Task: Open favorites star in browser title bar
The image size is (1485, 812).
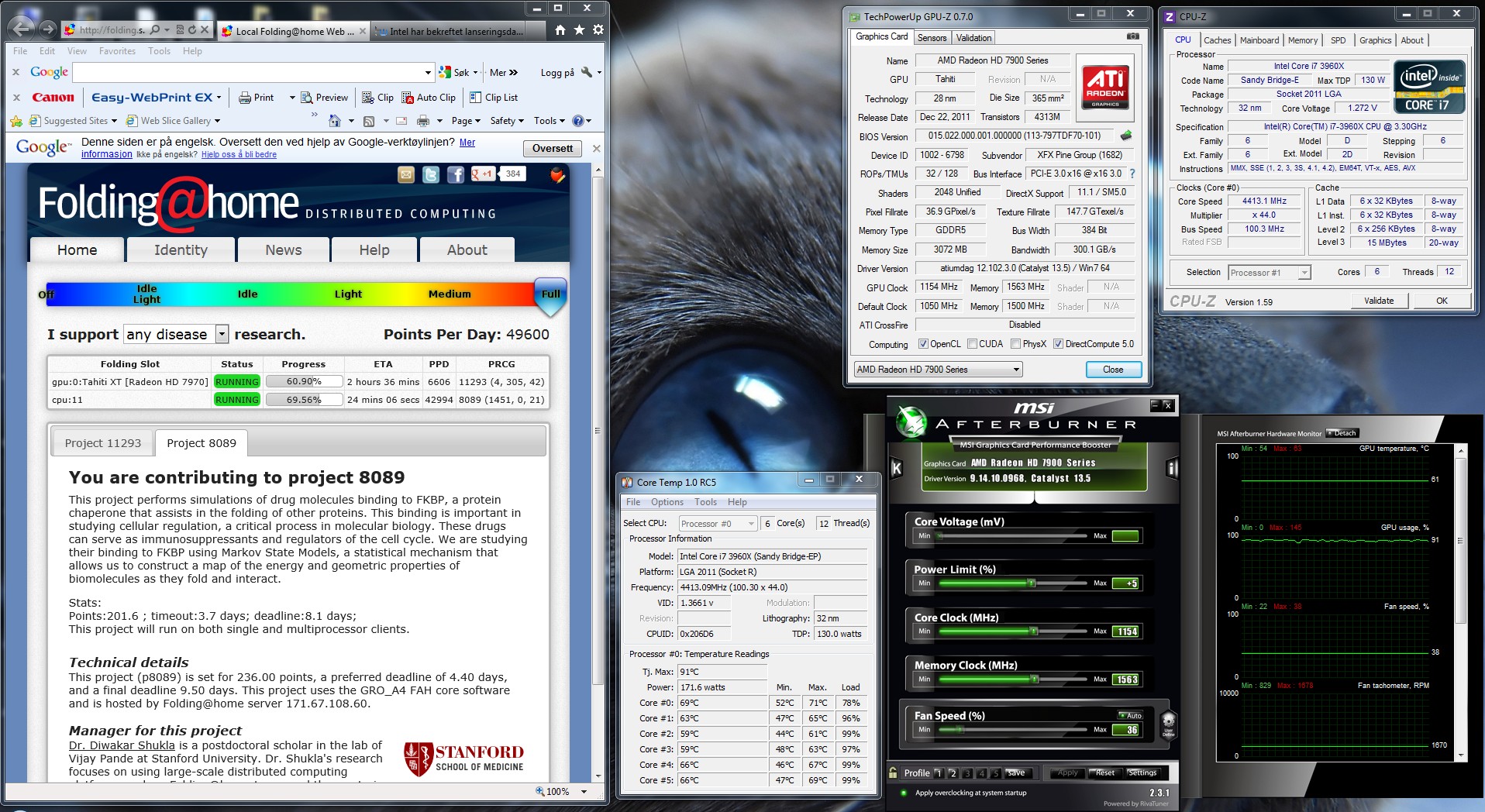Action: [x=579, y=30]
